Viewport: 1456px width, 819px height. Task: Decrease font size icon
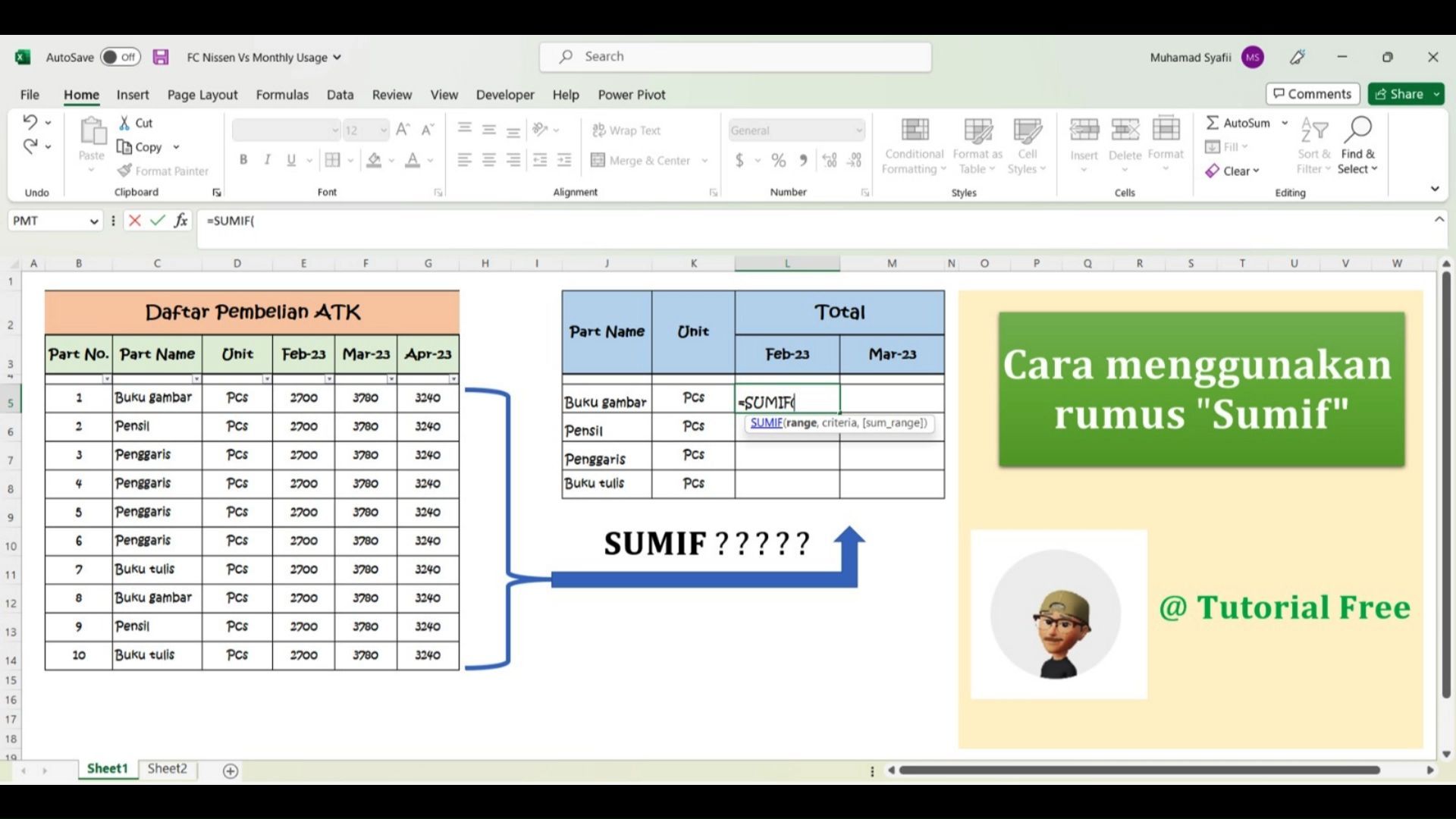[x=428, y=130]
